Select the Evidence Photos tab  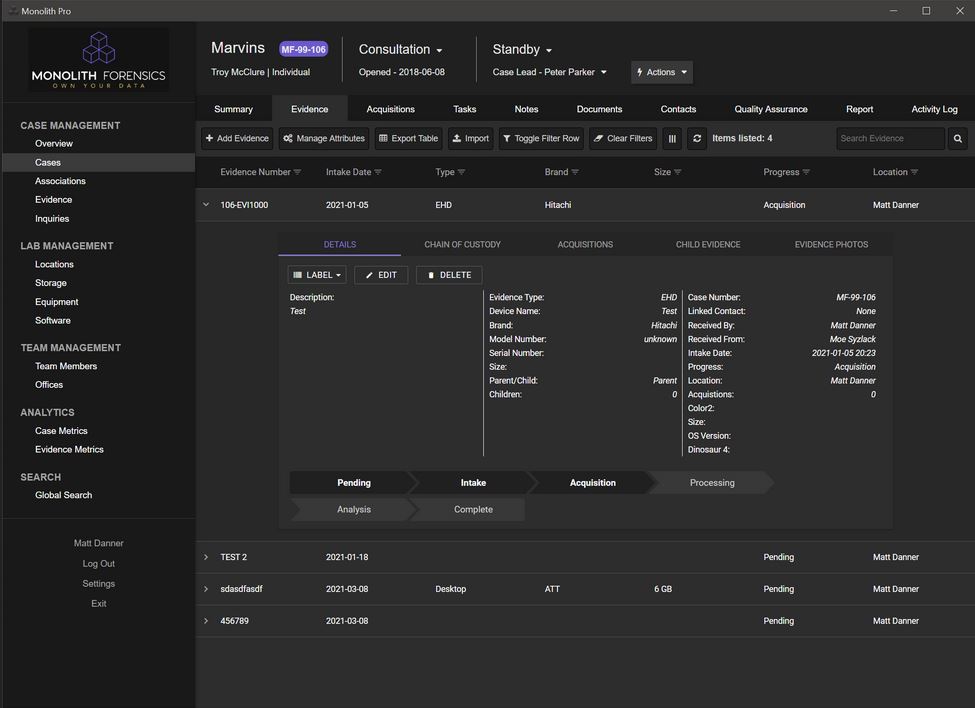click(831, 244)
